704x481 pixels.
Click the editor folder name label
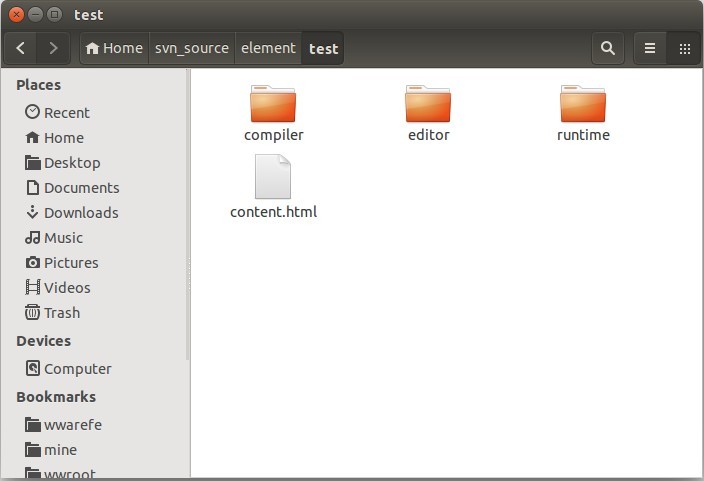tap(428, 135)
